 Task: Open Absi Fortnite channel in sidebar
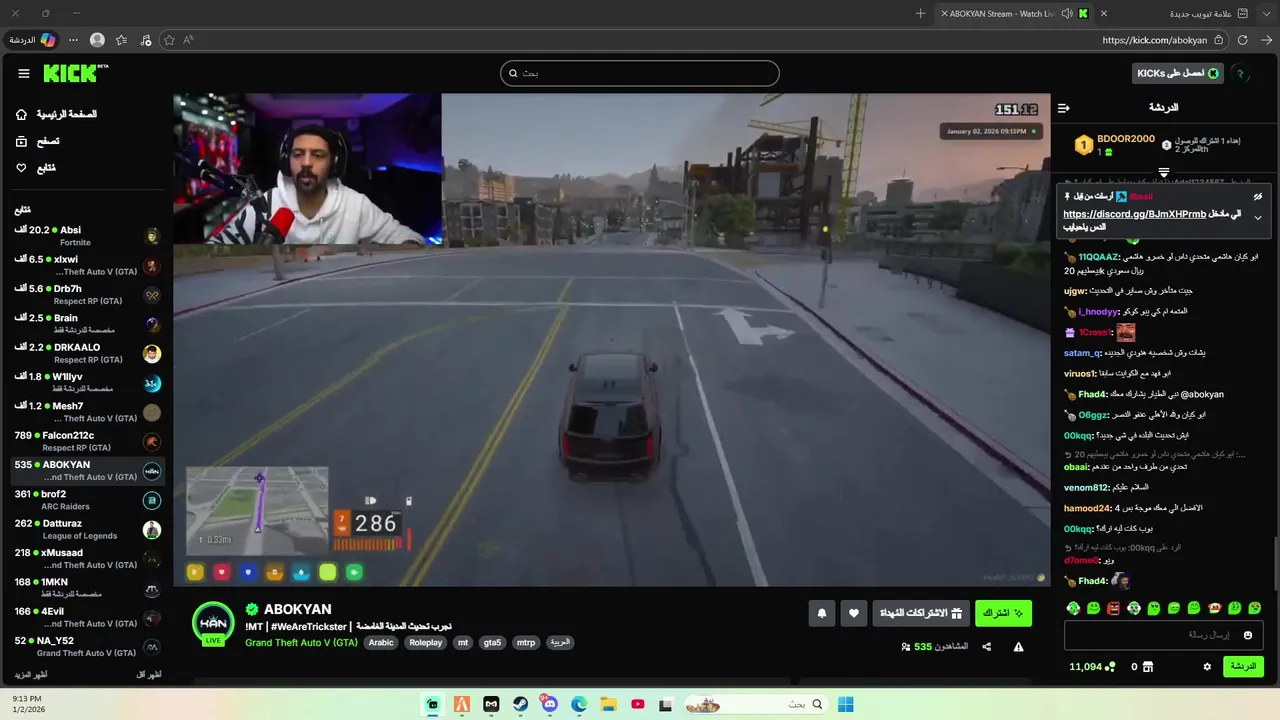tap(87, 236)
